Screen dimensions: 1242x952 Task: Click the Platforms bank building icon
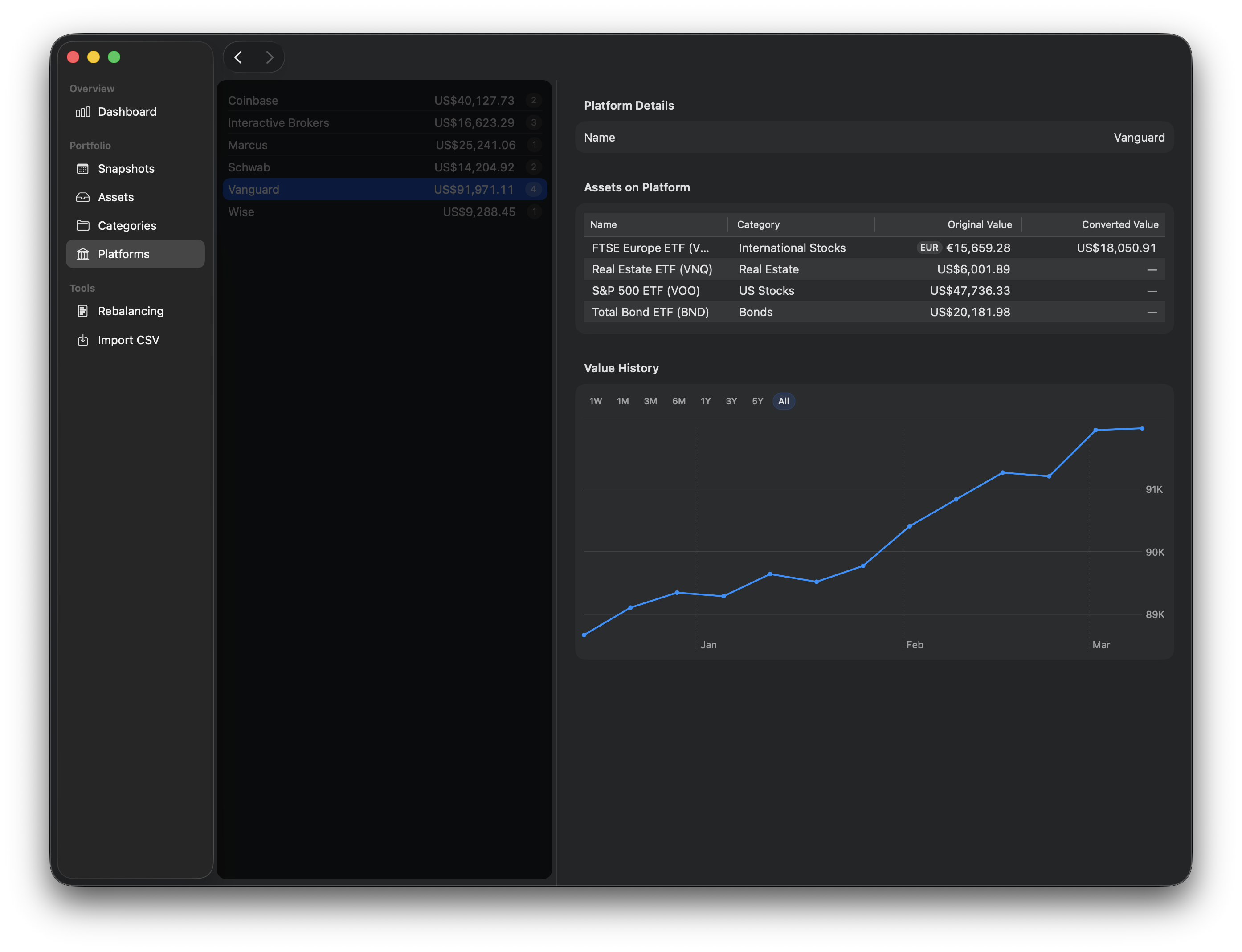pos(83,254)
